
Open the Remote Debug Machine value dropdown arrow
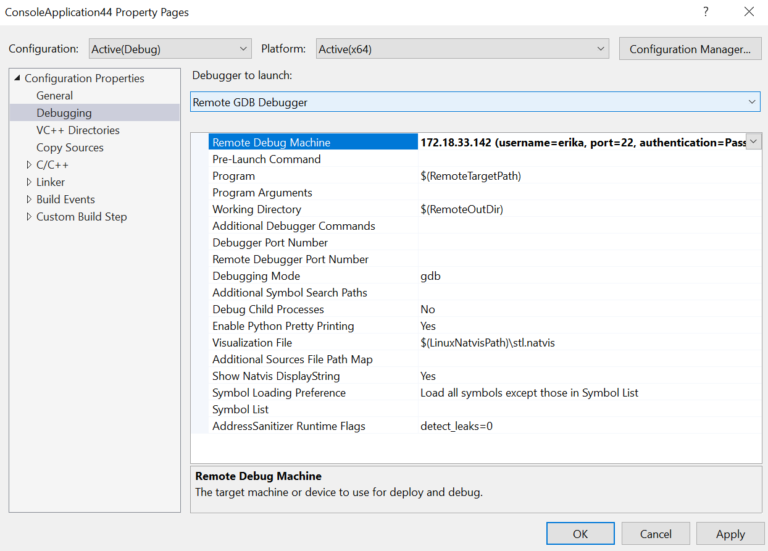point(753,142)
